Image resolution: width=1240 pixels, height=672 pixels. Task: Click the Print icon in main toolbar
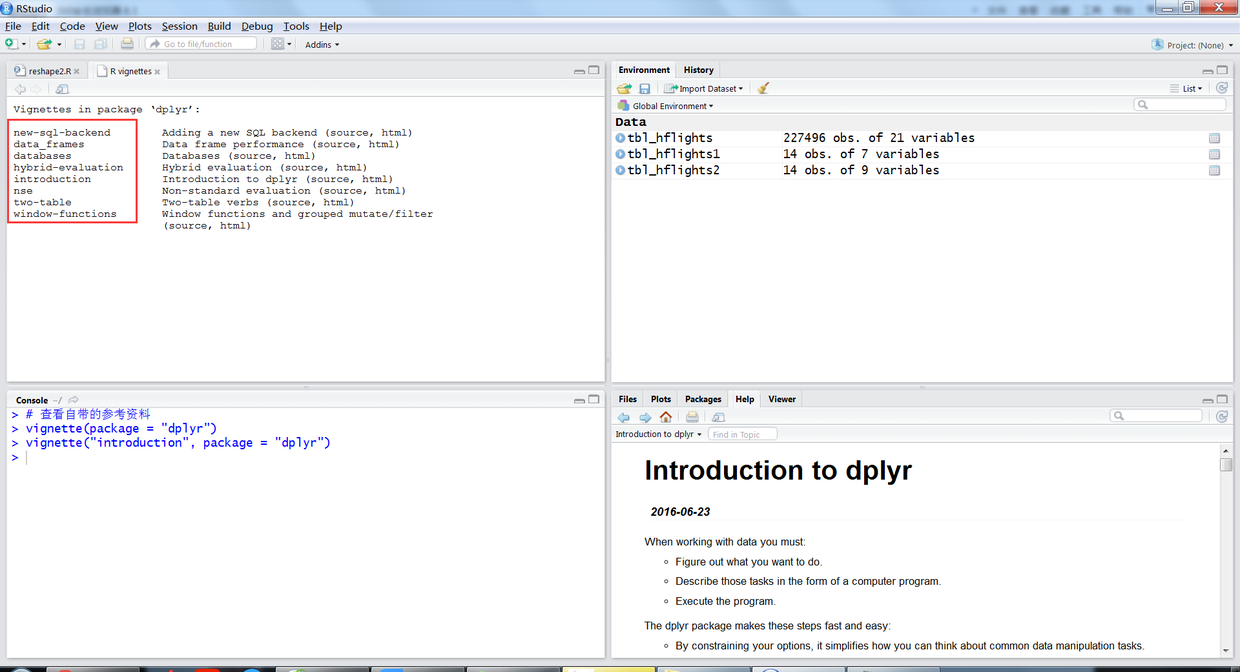pyautogui.click(x=127, y=44)
